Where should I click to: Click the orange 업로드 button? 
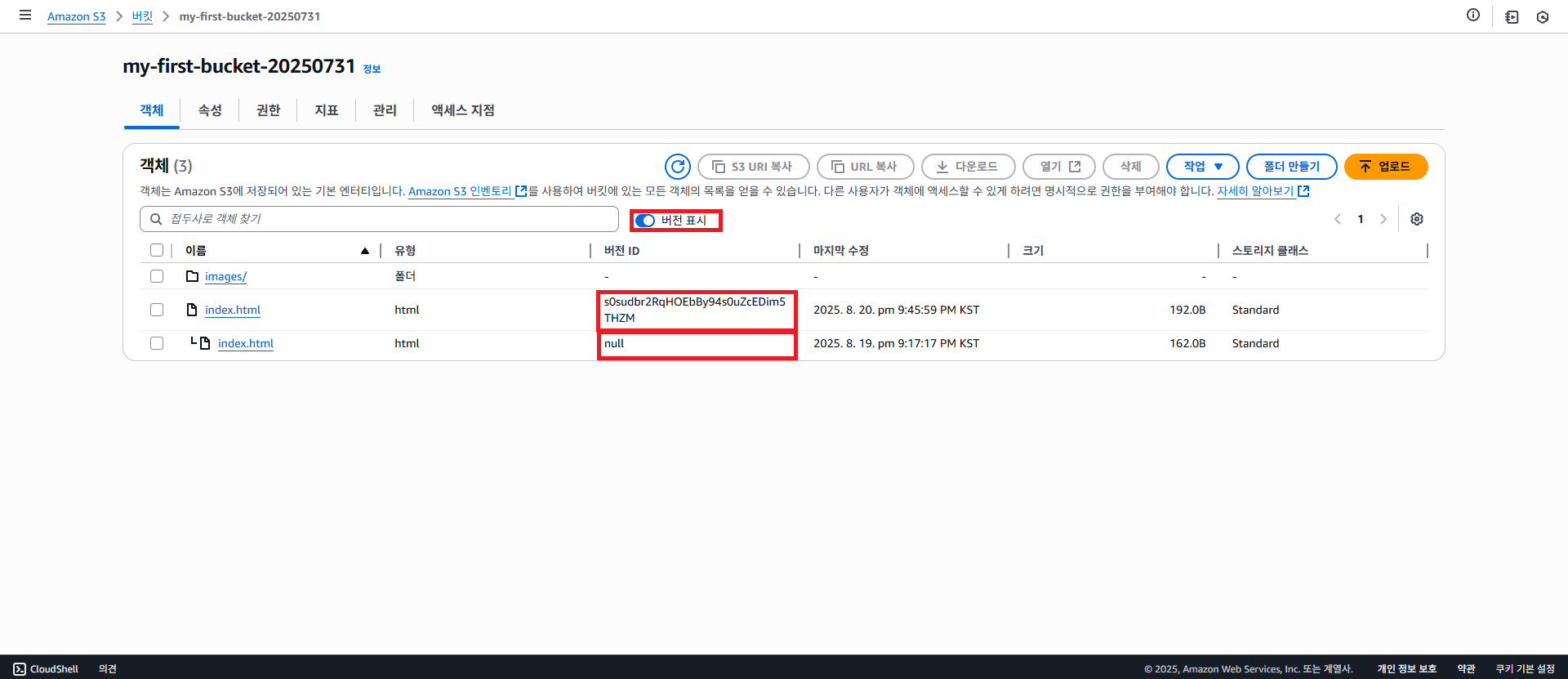pyautogui.click(x=1386, y=167)
